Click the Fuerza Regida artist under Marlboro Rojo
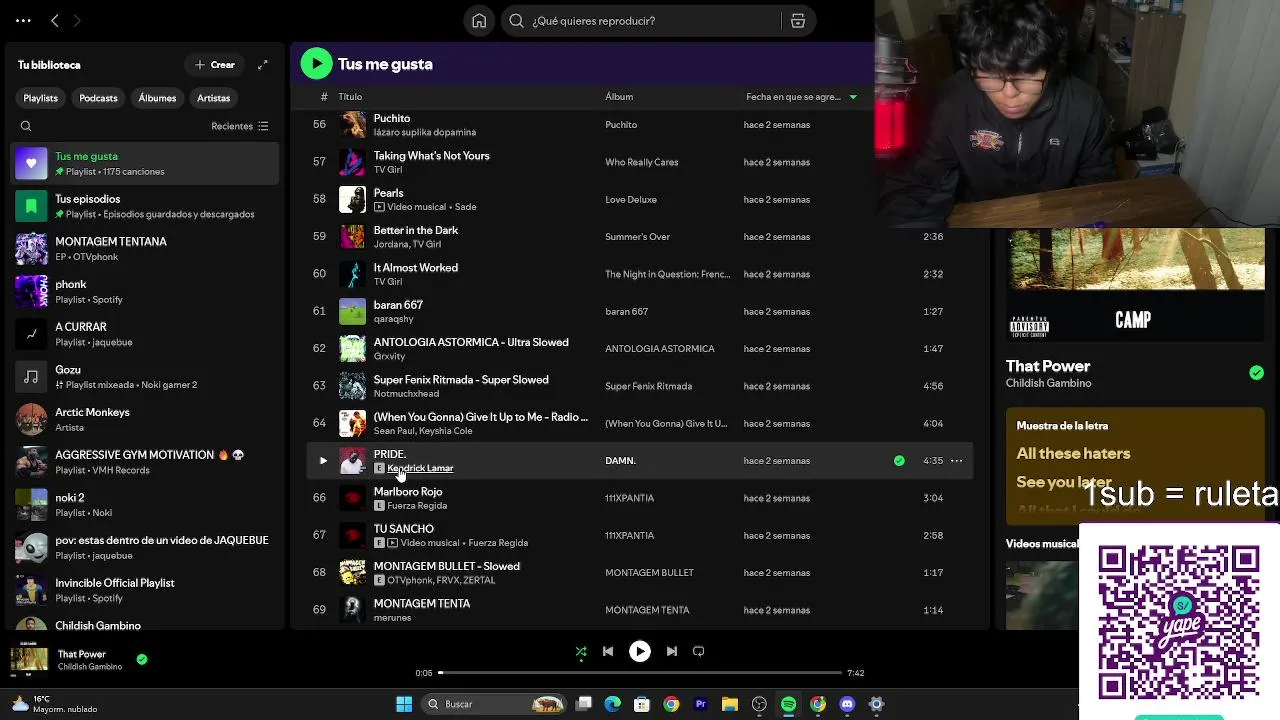This screenshot has height=720, width=1280. pos(417,506)
